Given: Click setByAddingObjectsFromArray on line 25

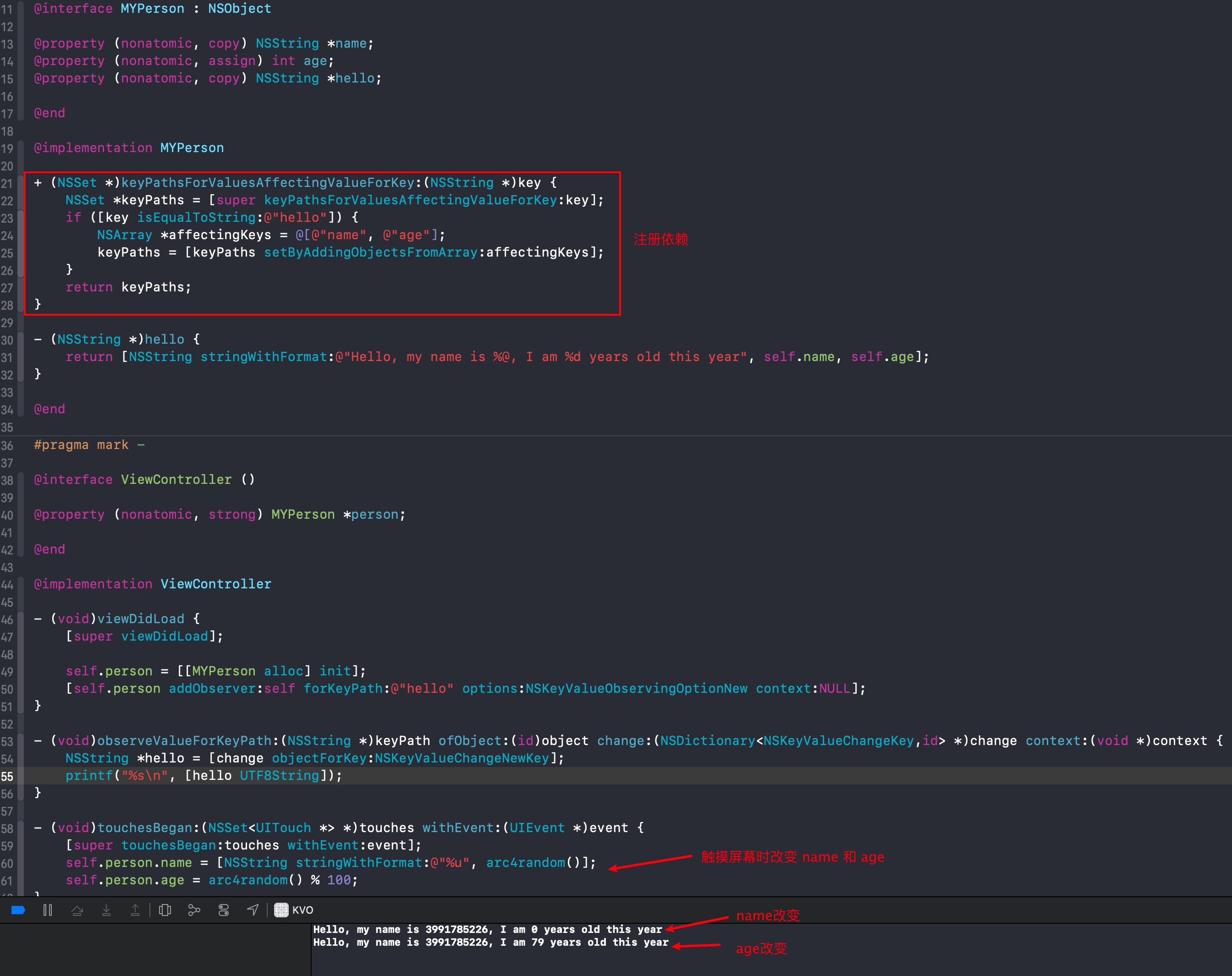Looking at the screenshot, I should (x=371, y=252).
